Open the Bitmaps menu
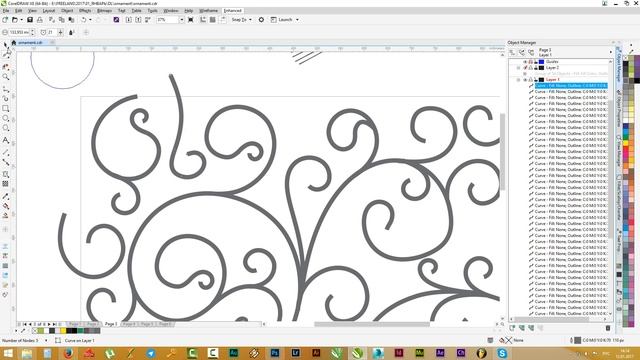This screenshot has width=640, height=360. click(x=104, y=11)
